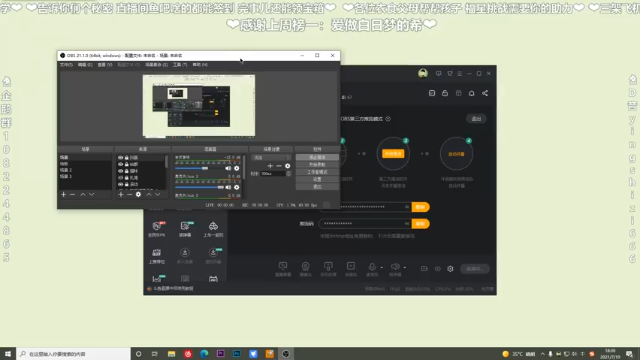Image resolution: width=640 pixels, height=360 pixels.
Task: Toggle visibility of the second OBS source
Action: [x=120, y=164]
